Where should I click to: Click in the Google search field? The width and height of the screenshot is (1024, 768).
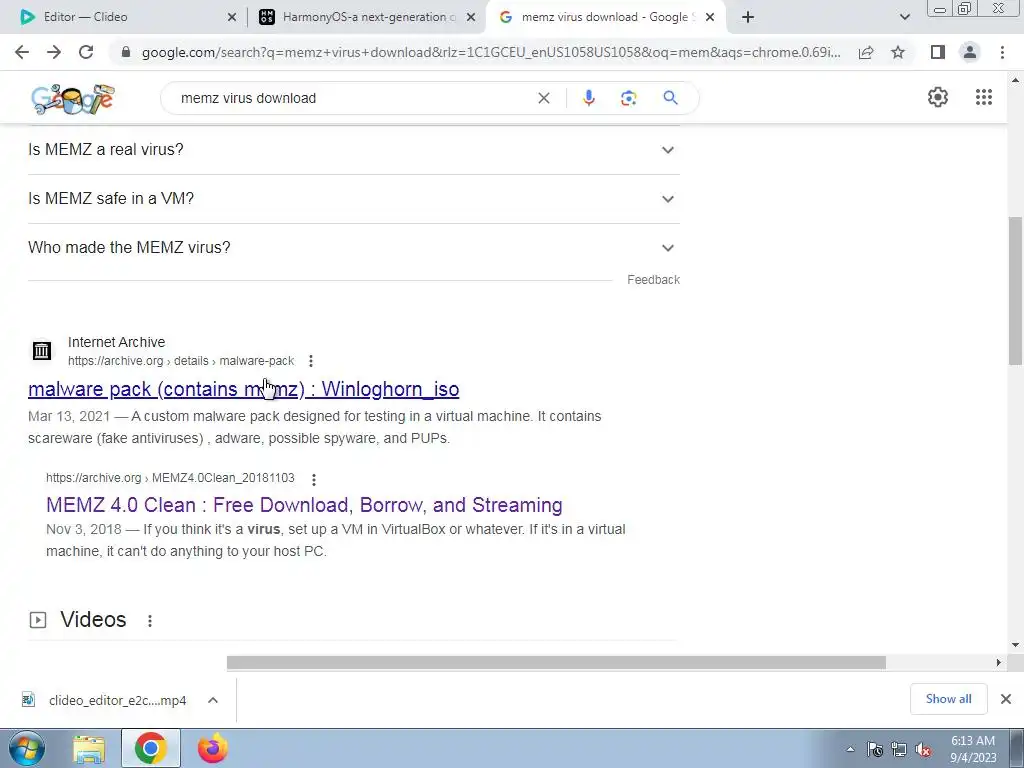[x=353, y=98]
